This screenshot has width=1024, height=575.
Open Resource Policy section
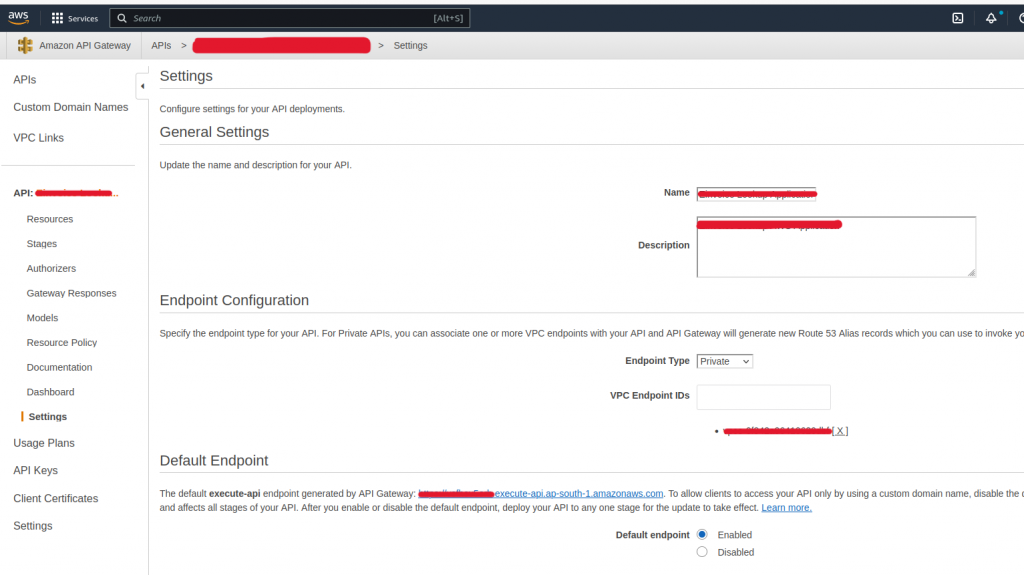point(61,342)
